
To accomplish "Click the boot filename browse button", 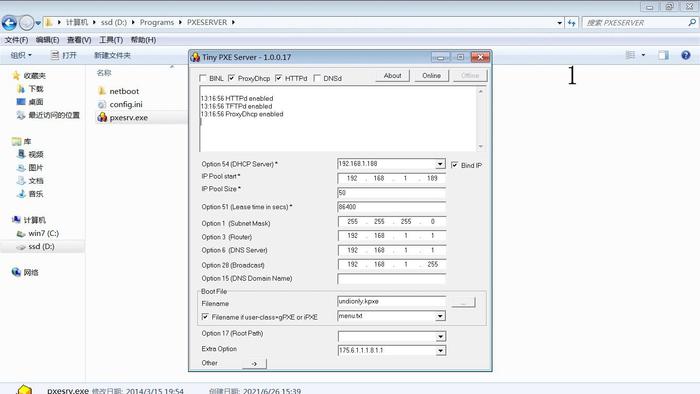I will 463,303.
